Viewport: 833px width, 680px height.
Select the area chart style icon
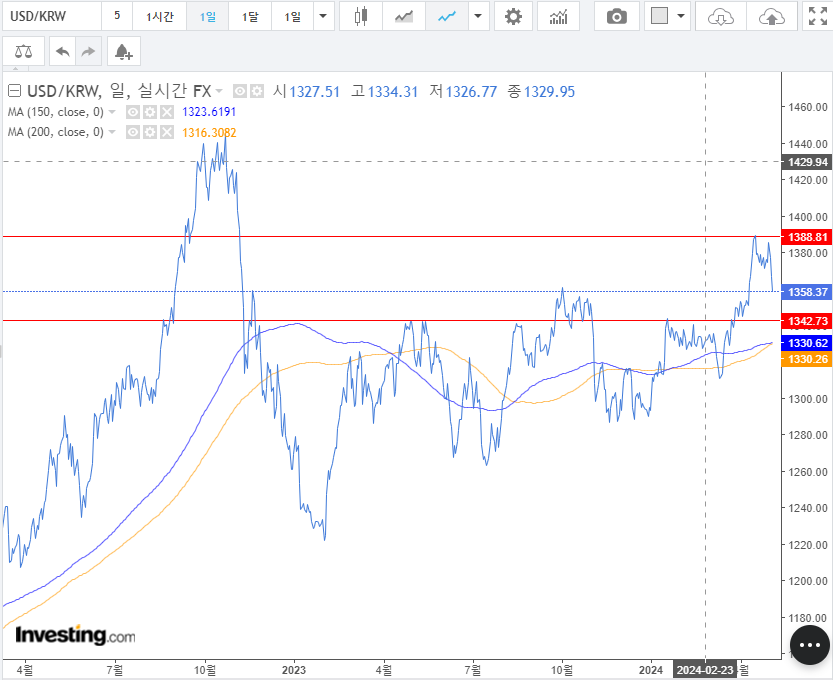404,16
